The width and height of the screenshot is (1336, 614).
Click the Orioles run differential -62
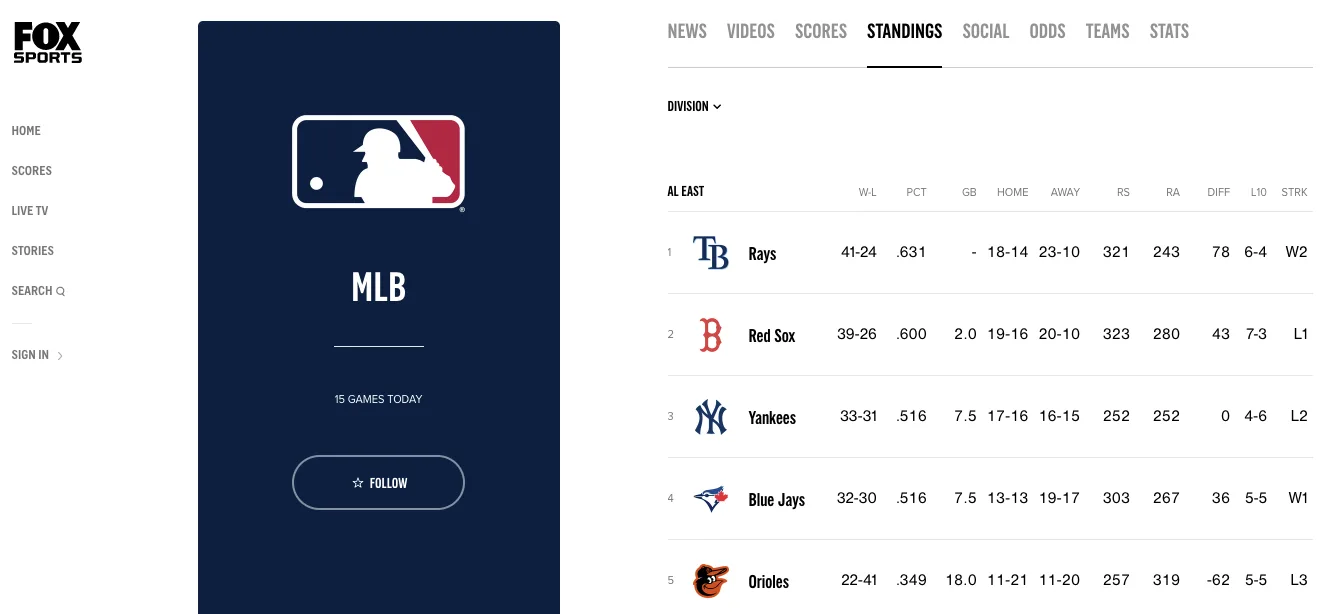pos(1217,580)
